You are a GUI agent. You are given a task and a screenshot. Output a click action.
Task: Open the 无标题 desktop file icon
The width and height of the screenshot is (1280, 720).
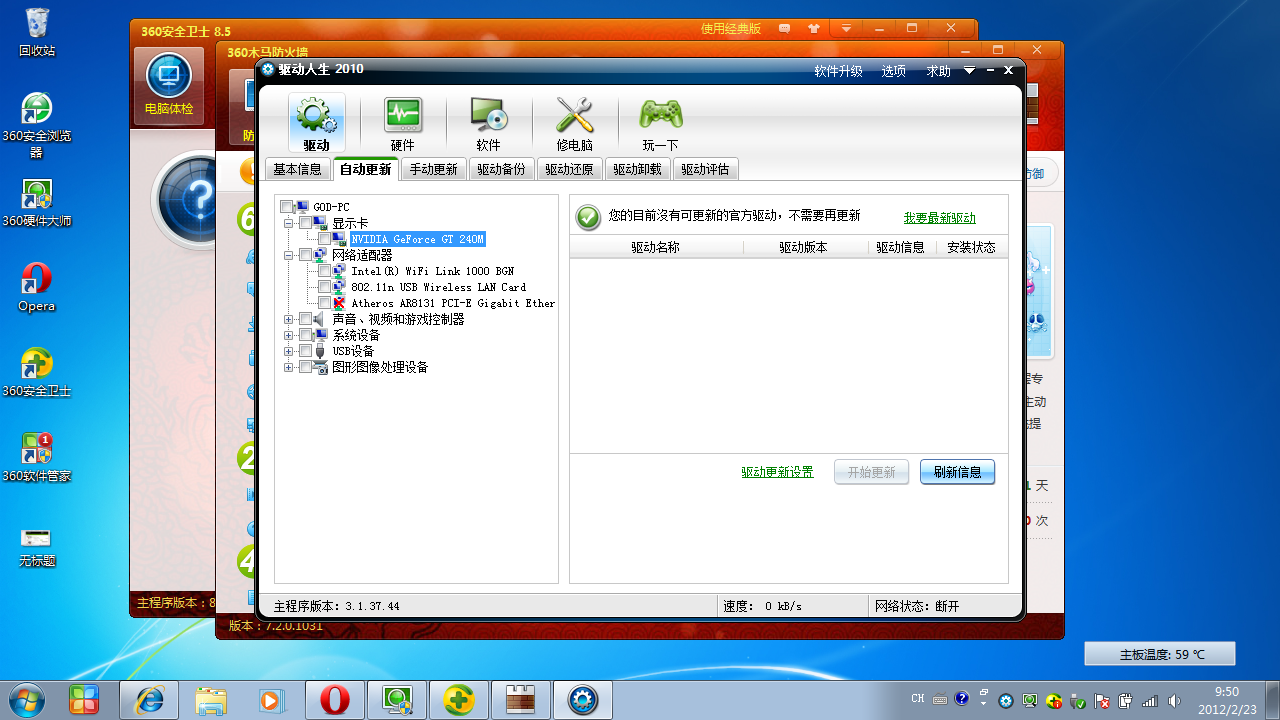pos(37,546)
